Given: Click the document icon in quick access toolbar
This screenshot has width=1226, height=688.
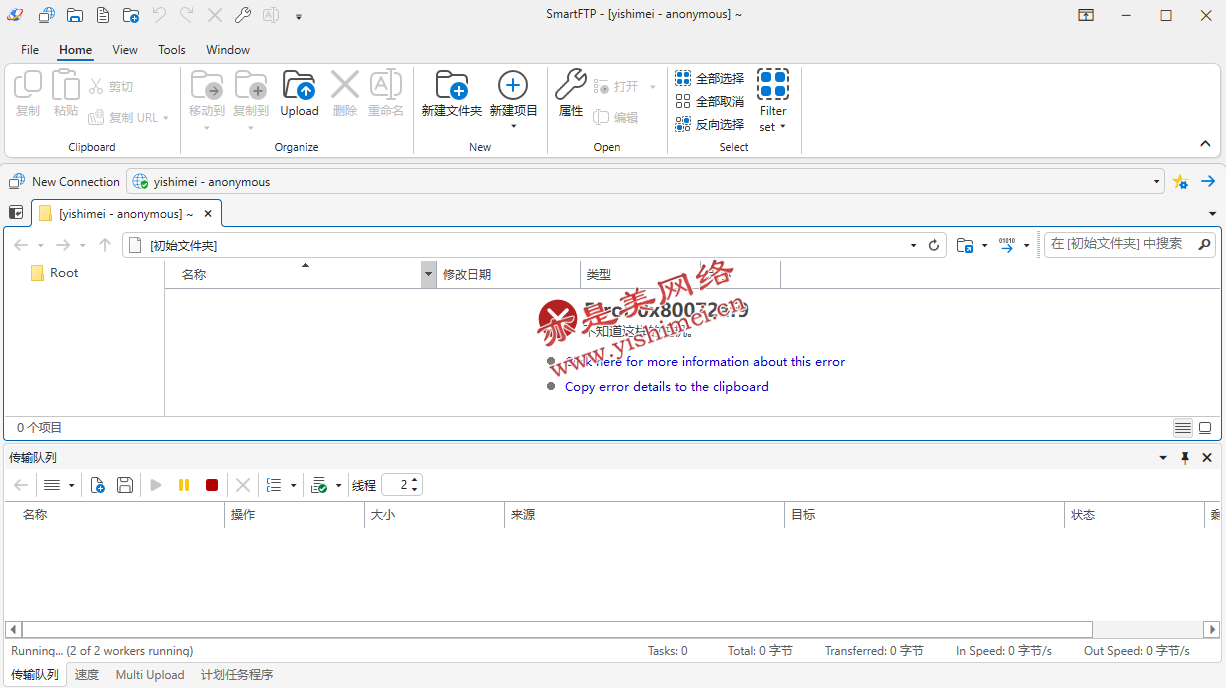Looking at the screenshot, I should click(x=103, y=15).
